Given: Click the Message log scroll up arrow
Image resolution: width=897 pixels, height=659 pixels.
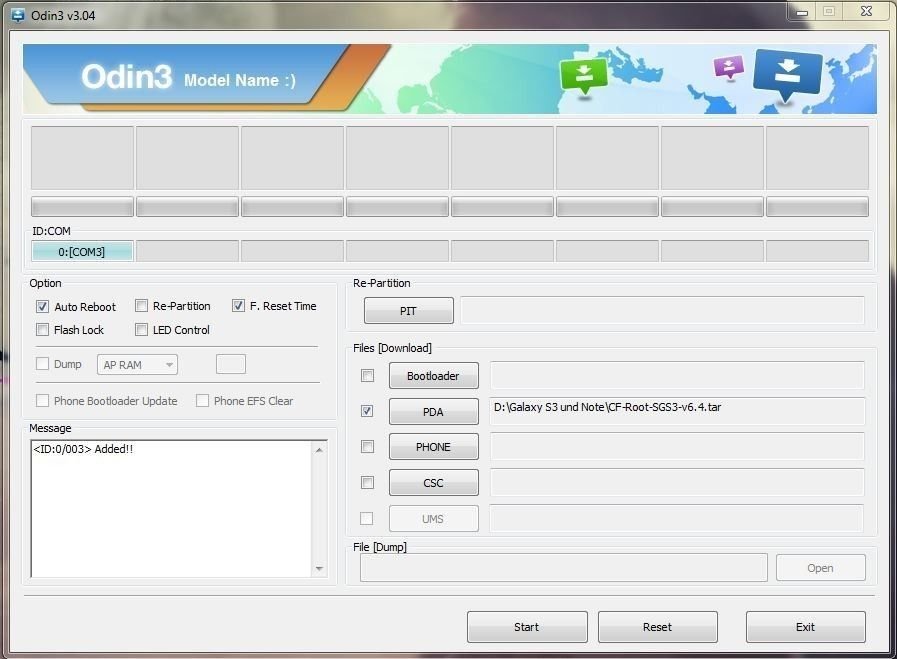Looking at the screenshot, I should click(319, 450).
